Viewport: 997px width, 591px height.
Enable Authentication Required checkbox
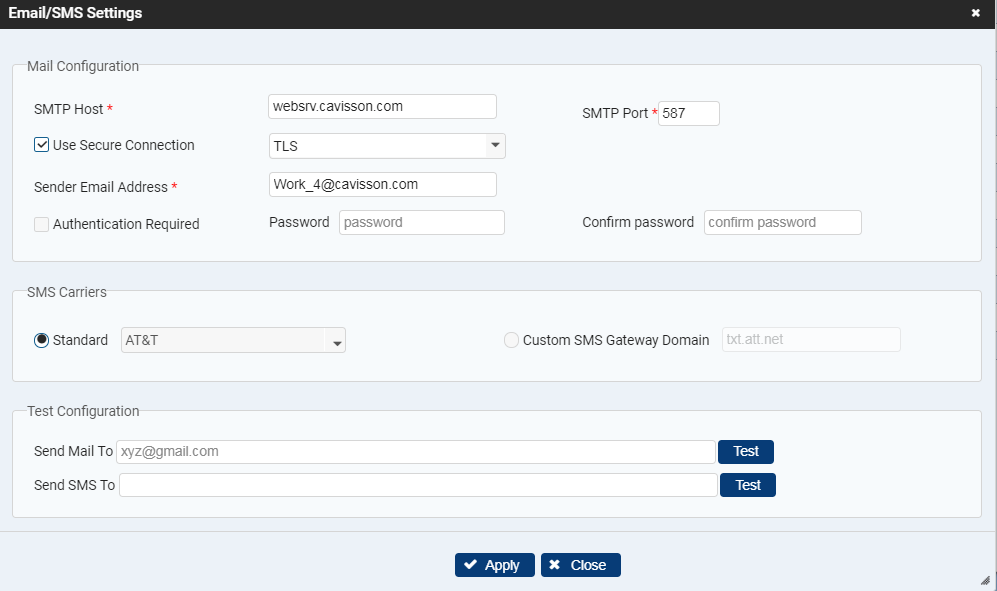41,224
